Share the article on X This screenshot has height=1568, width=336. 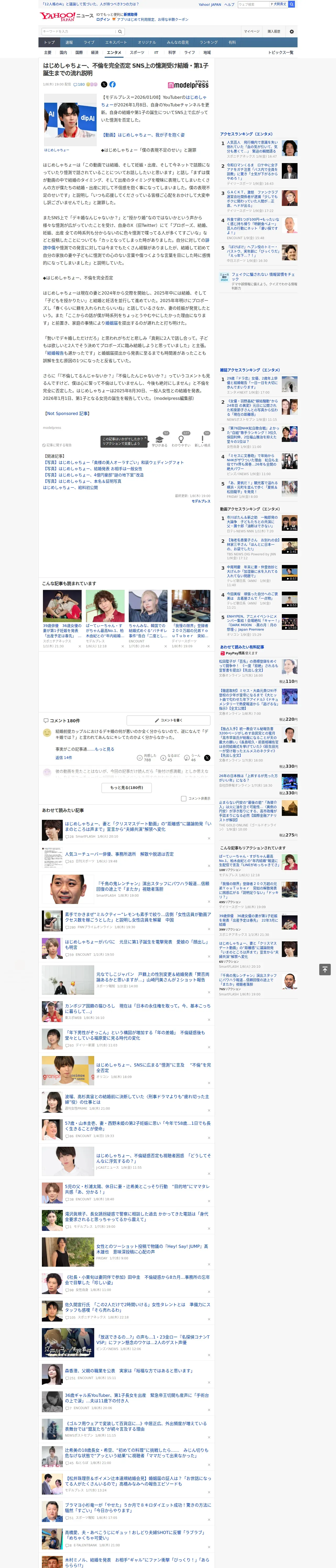click(104, 85)
